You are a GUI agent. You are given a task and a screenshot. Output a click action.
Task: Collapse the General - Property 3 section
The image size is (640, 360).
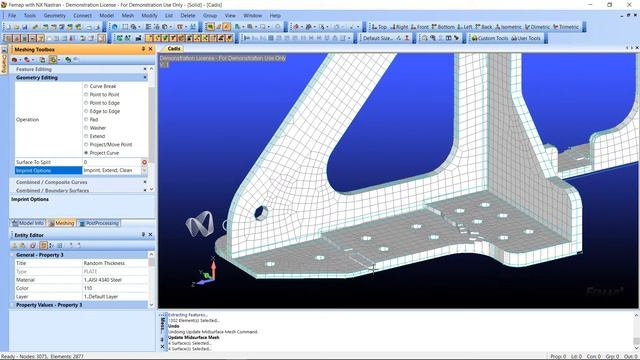12,255
